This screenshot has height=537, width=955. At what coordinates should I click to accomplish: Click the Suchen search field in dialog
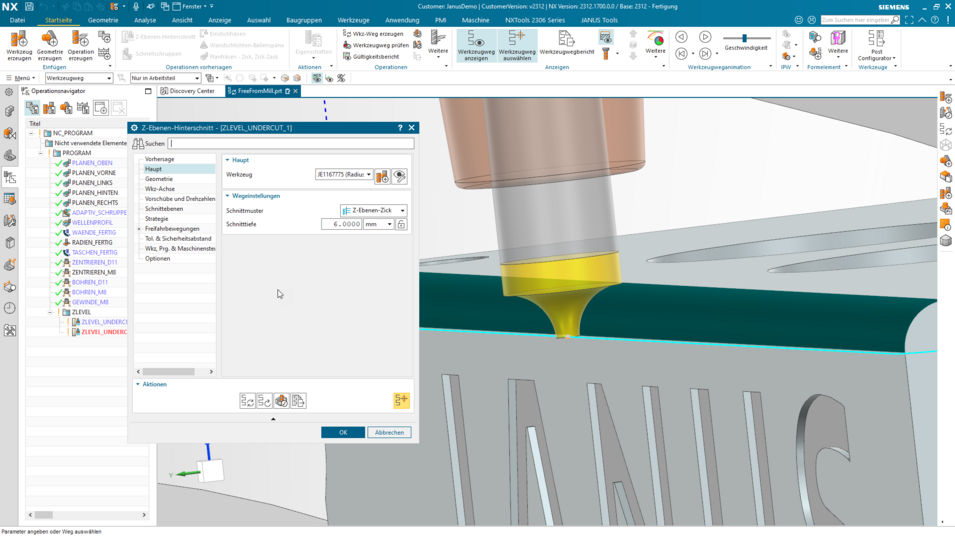coord(292,144)
